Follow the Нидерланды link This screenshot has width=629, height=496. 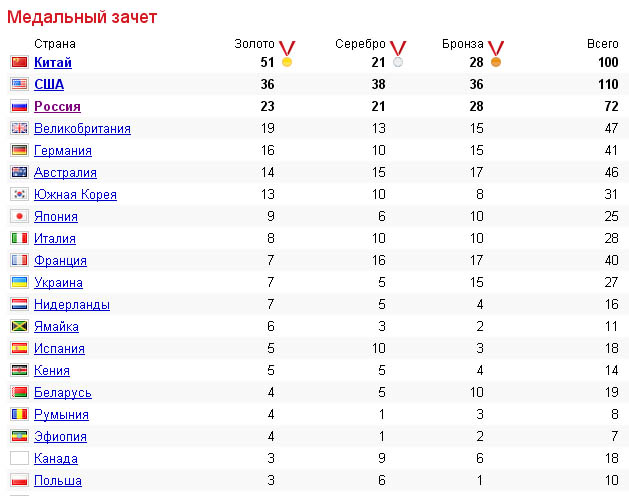click(72, 305)
